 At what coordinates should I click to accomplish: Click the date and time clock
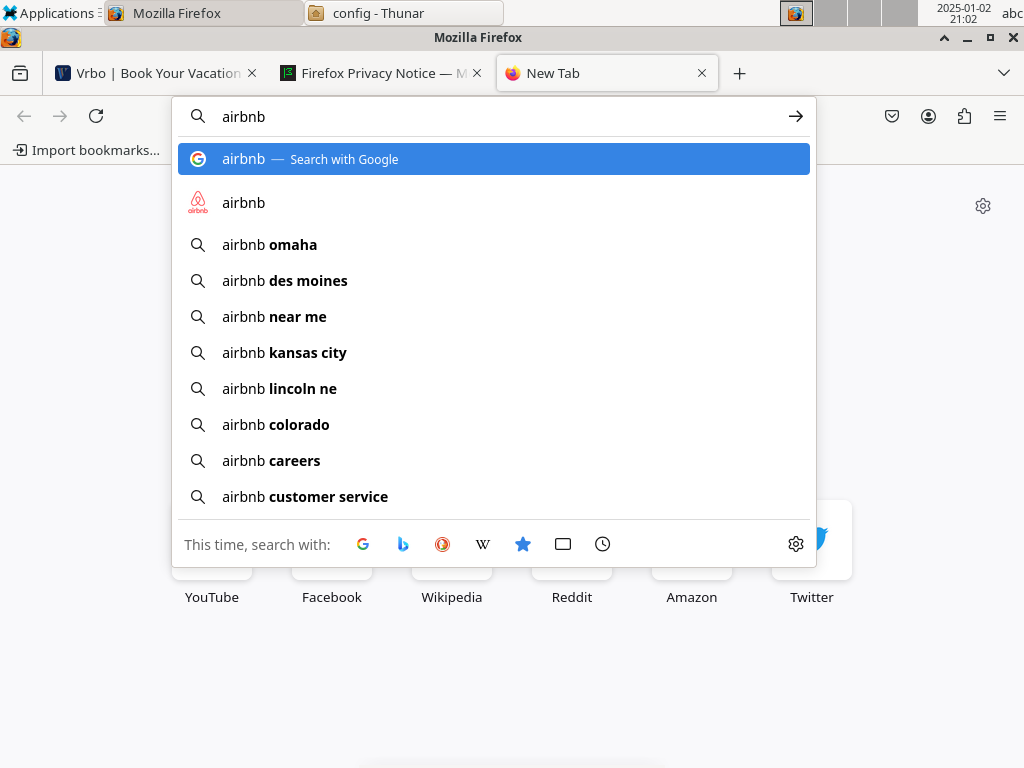click(963, 13)
